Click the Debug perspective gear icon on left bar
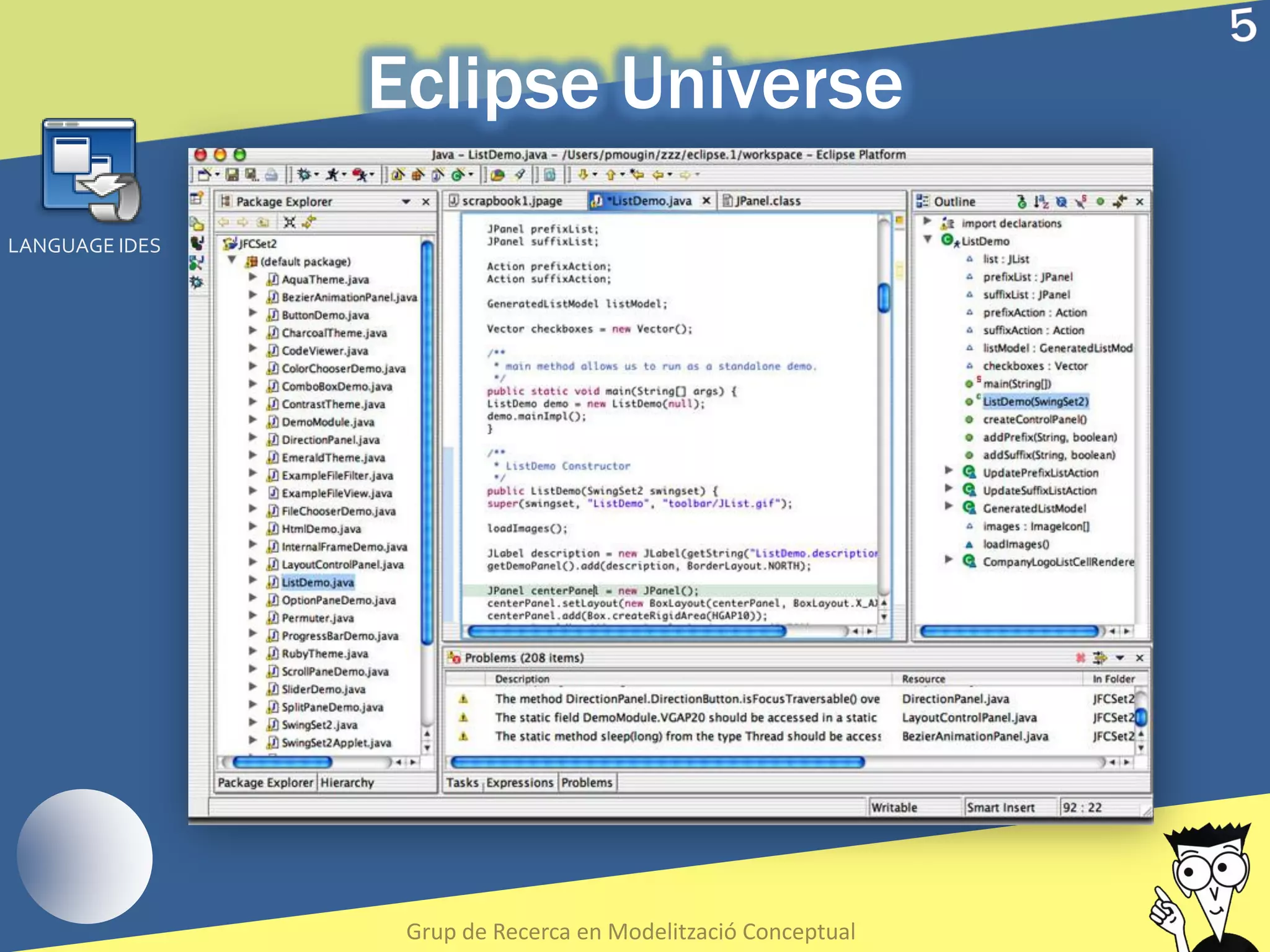Screen dimensions: 1270x952 click(197, 283)
